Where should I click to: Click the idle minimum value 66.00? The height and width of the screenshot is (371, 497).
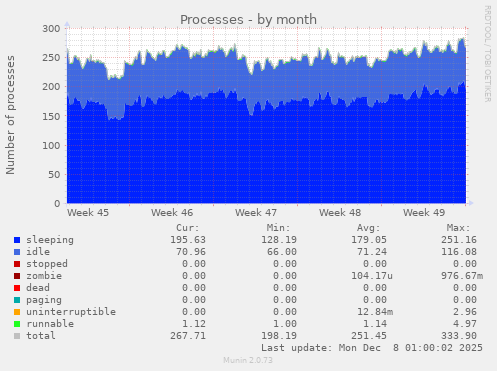point(282,252)
